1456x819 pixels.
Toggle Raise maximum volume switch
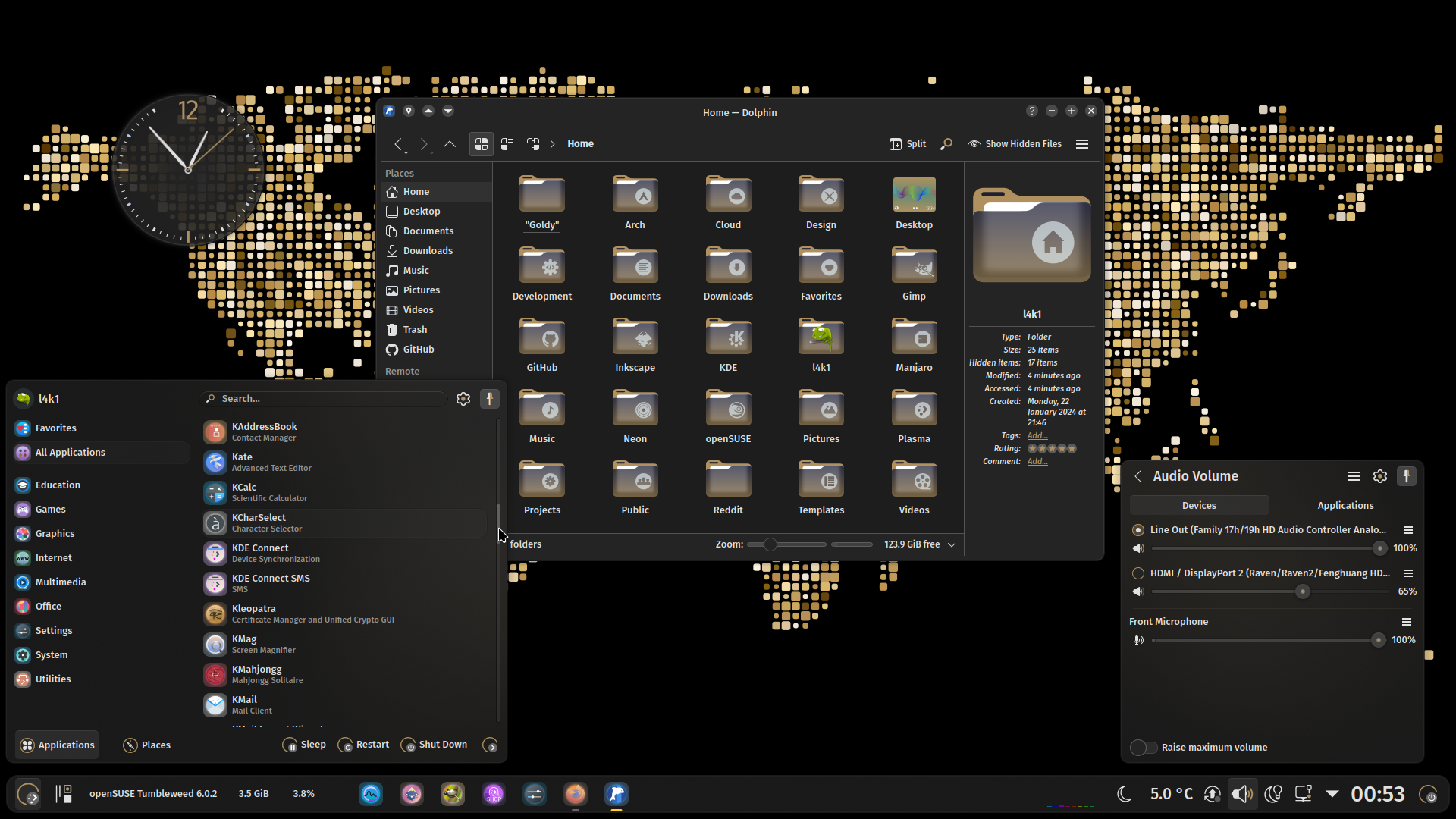point(1144,748)
